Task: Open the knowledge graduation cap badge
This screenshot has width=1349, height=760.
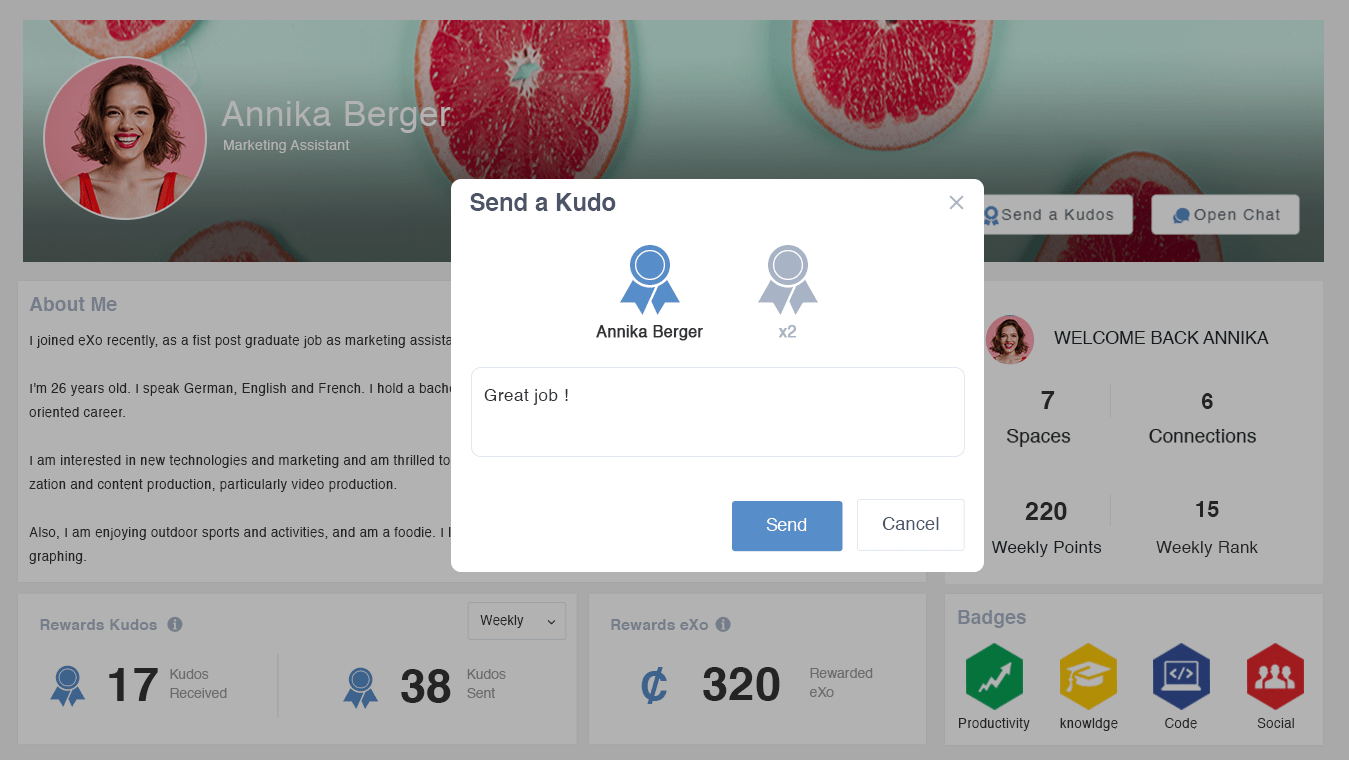Action: coord(1088,676)
